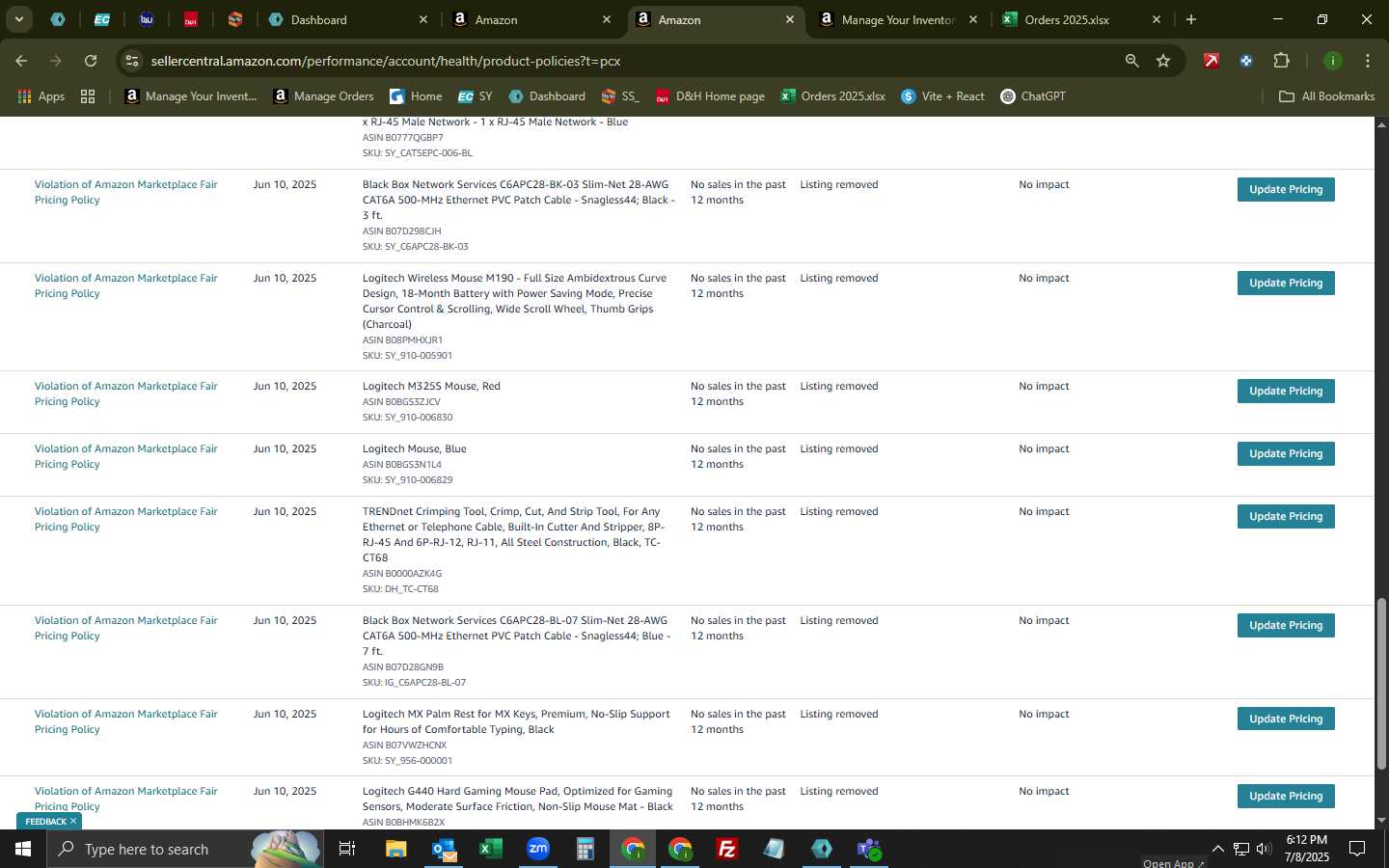1389x868 pixels.
Task: Open File Explorer from the taskbar
Action: click(x=396, y=849)
